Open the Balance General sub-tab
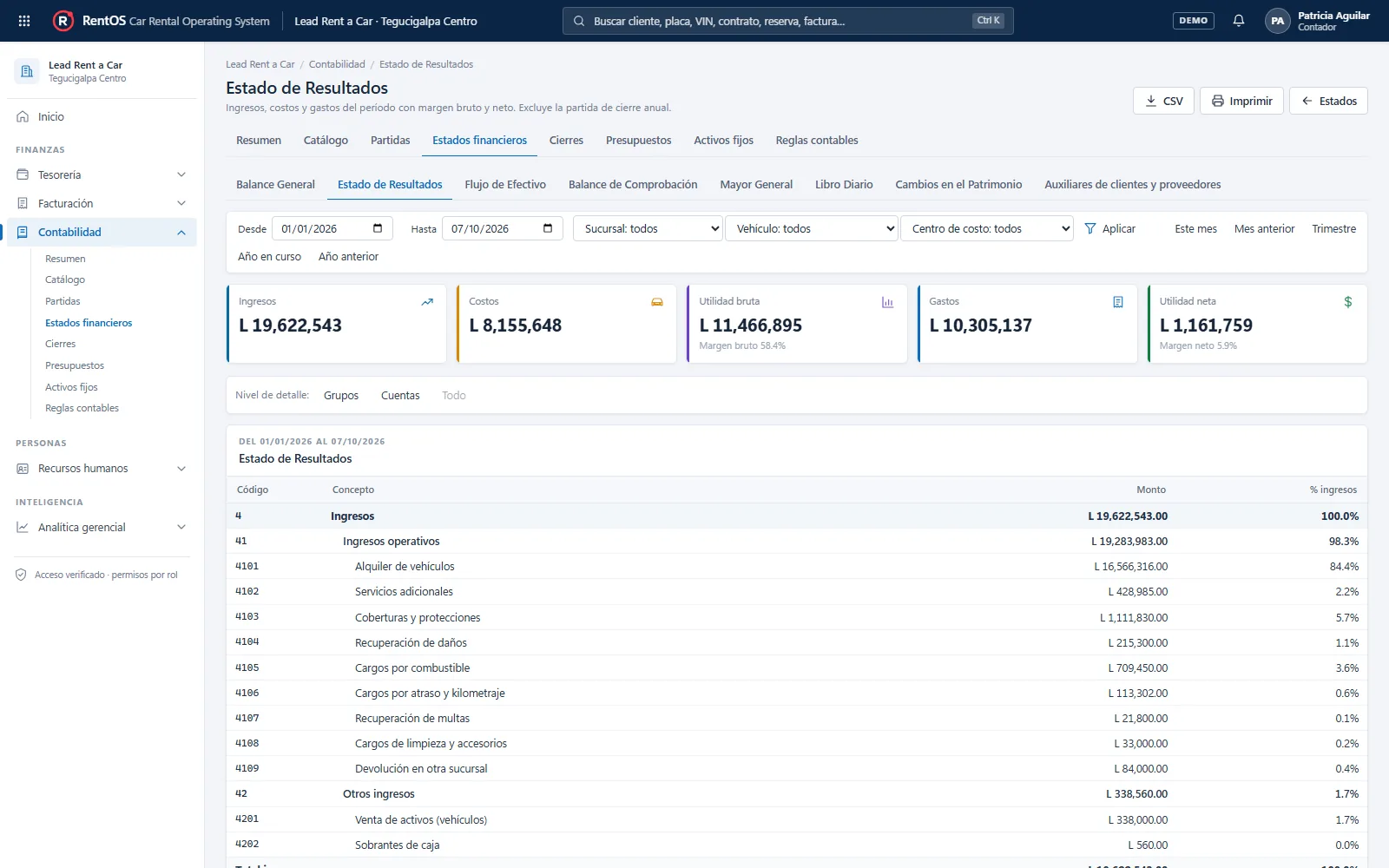 point(275,184)
